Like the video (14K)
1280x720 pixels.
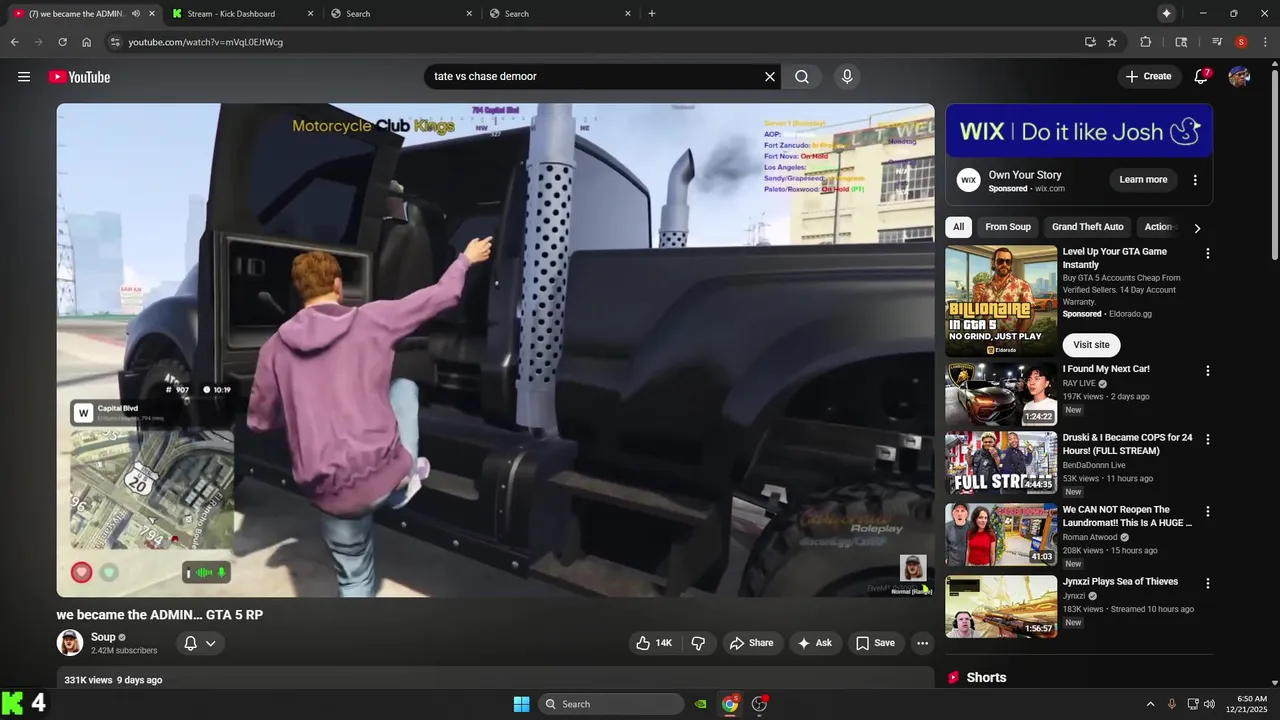coord(655,643)
